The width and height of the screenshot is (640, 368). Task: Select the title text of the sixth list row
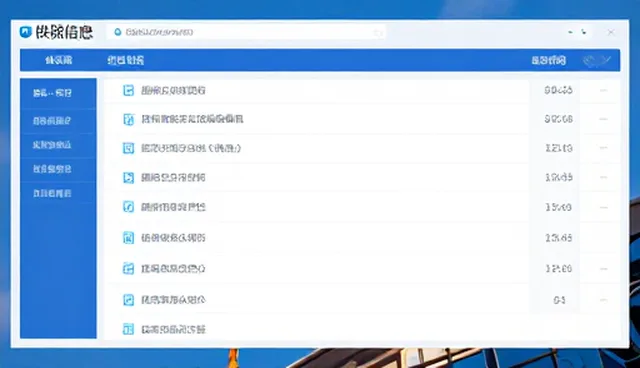click(173, 237)
